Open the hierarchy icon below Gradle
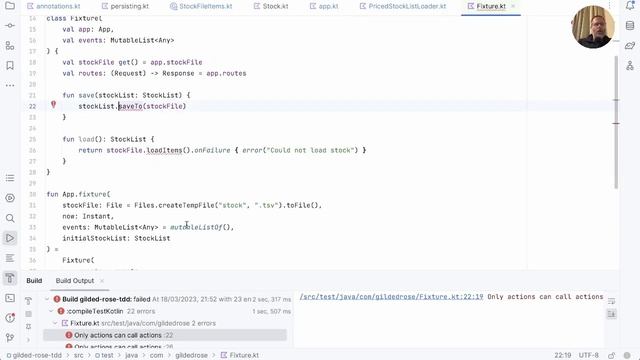The height and width of the screenshot is (360, 640). click(x=630, y=65)
